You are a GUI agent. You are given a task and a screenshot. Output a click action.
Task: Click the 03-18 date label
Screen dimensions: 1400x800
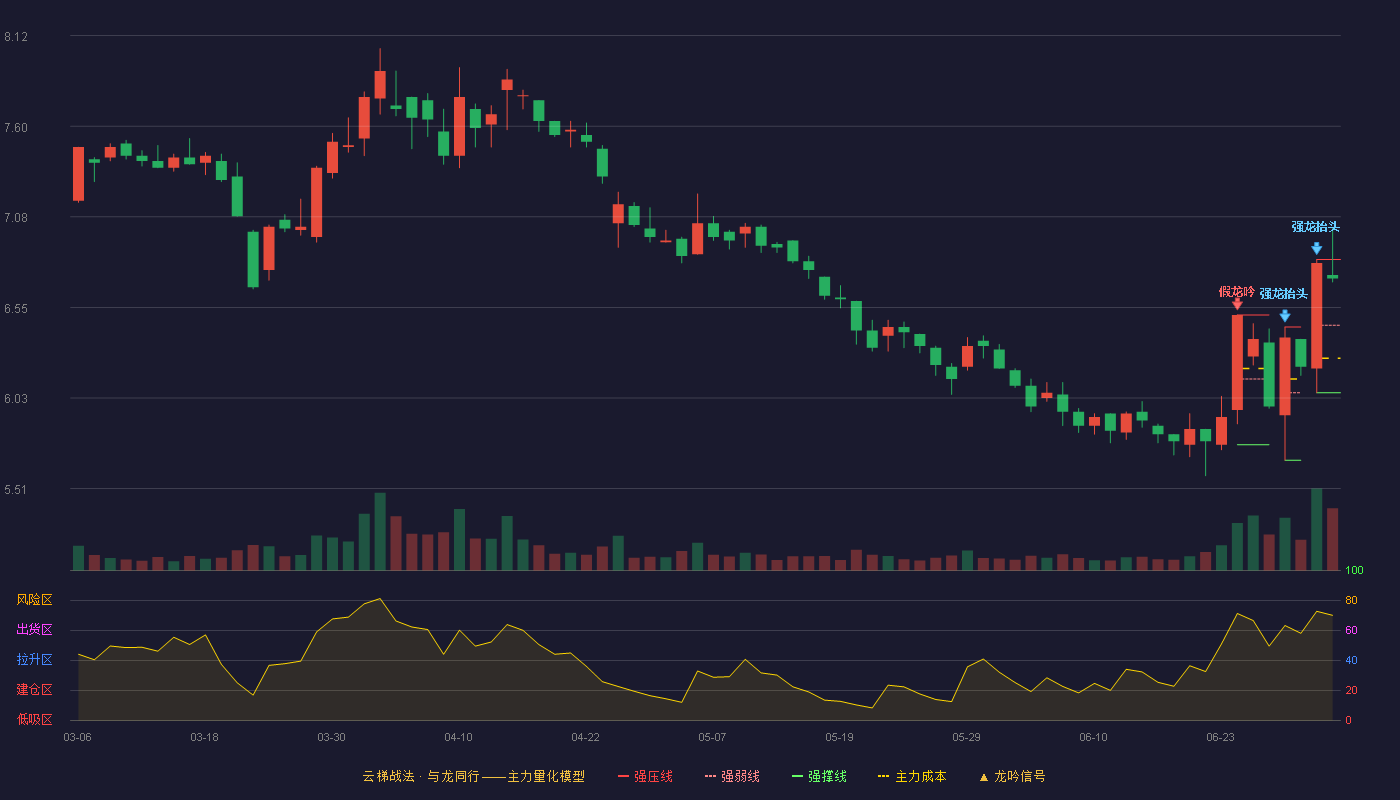(204, 737)
